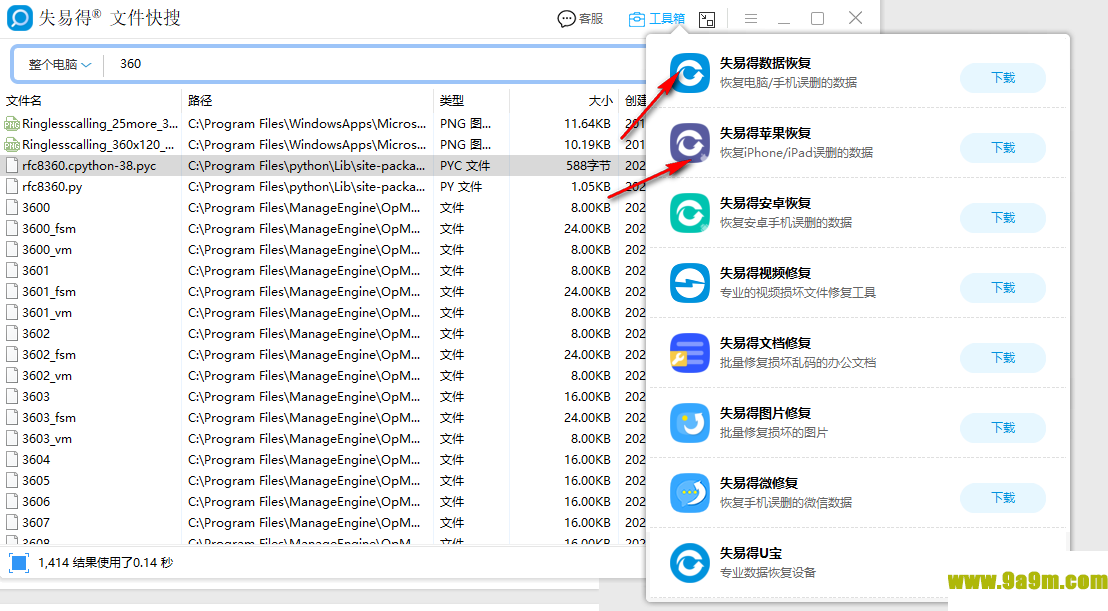Select the file name 3601
This screenshot has height=611, width=1108.
pyautogui.click(x=35, y=271)
